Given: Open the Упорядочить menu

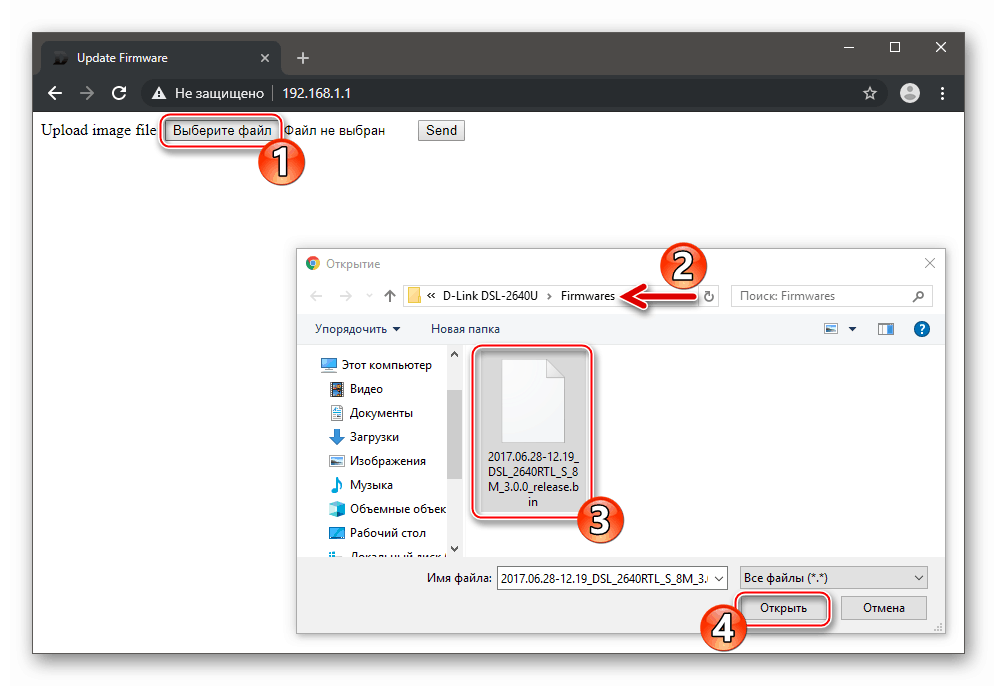Looking at the screenshot, I should [x=357, y=329].
